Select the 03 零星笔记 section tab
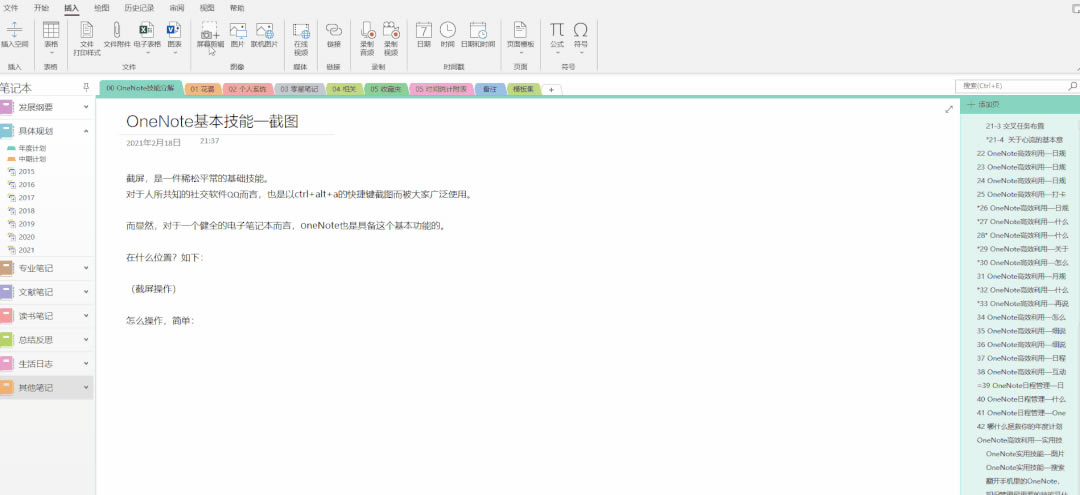The width and height of the screenshot is (1080, 495). point(299,89)
